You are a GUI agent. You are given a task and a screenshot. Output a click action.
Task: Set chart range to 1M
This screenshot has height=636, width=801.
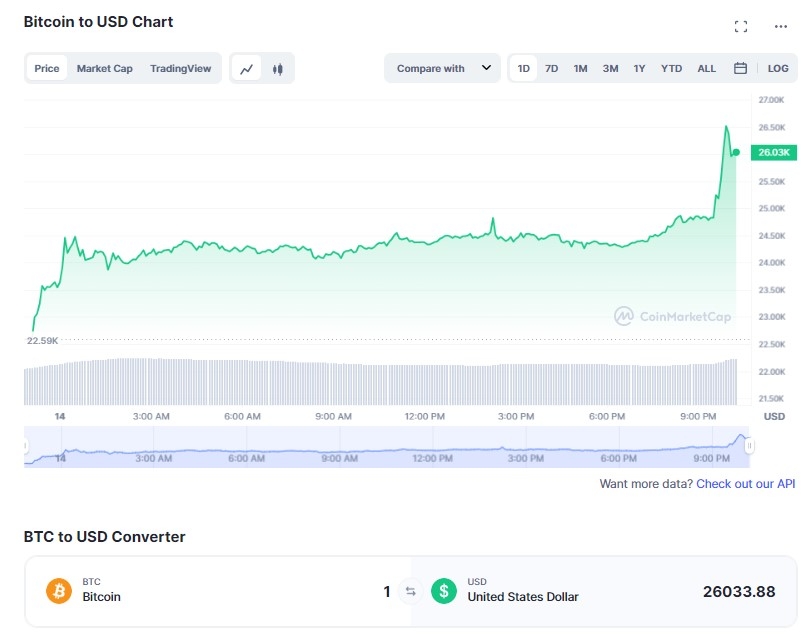[580, 68]
